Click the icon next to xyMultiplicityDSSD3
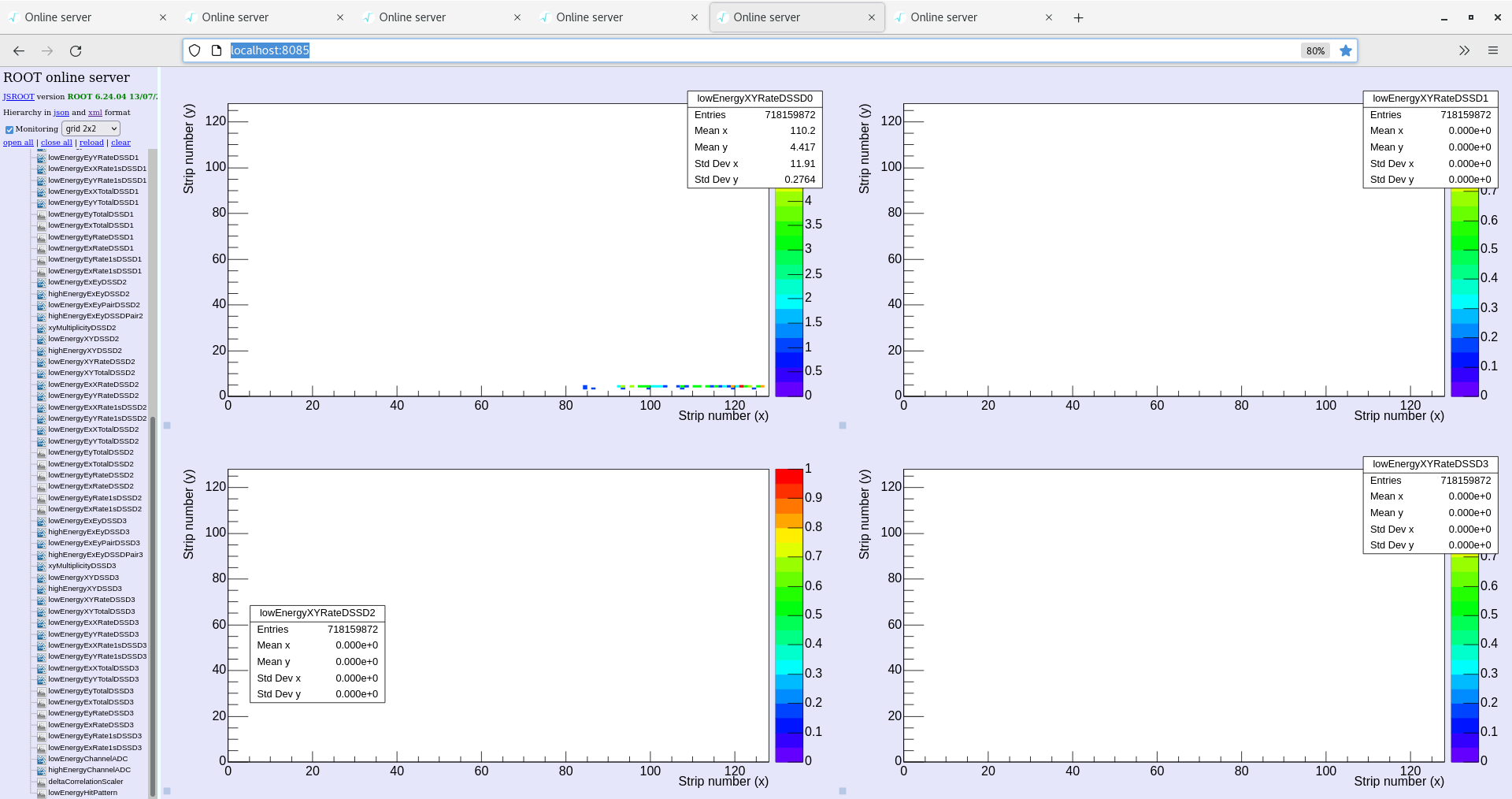Image resolution: width=1512 pixels, height=799 pixels. pyautogui.click(x=42, y=566)
